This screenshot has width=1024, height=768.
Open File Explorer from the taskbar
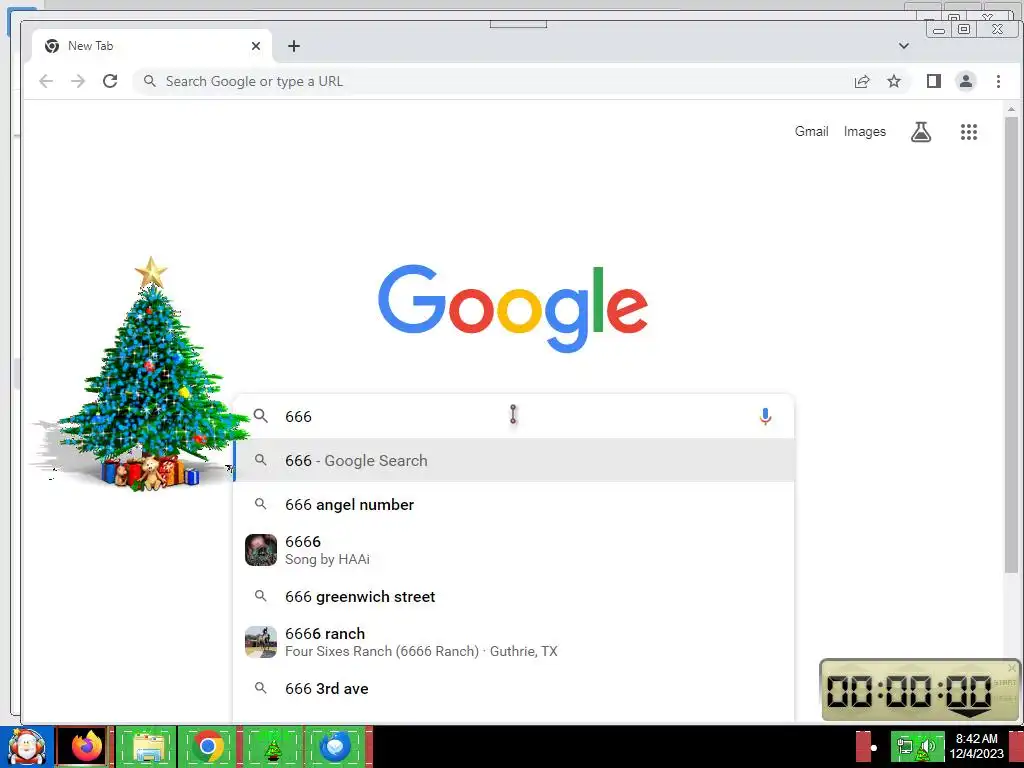tap(148, 746)
